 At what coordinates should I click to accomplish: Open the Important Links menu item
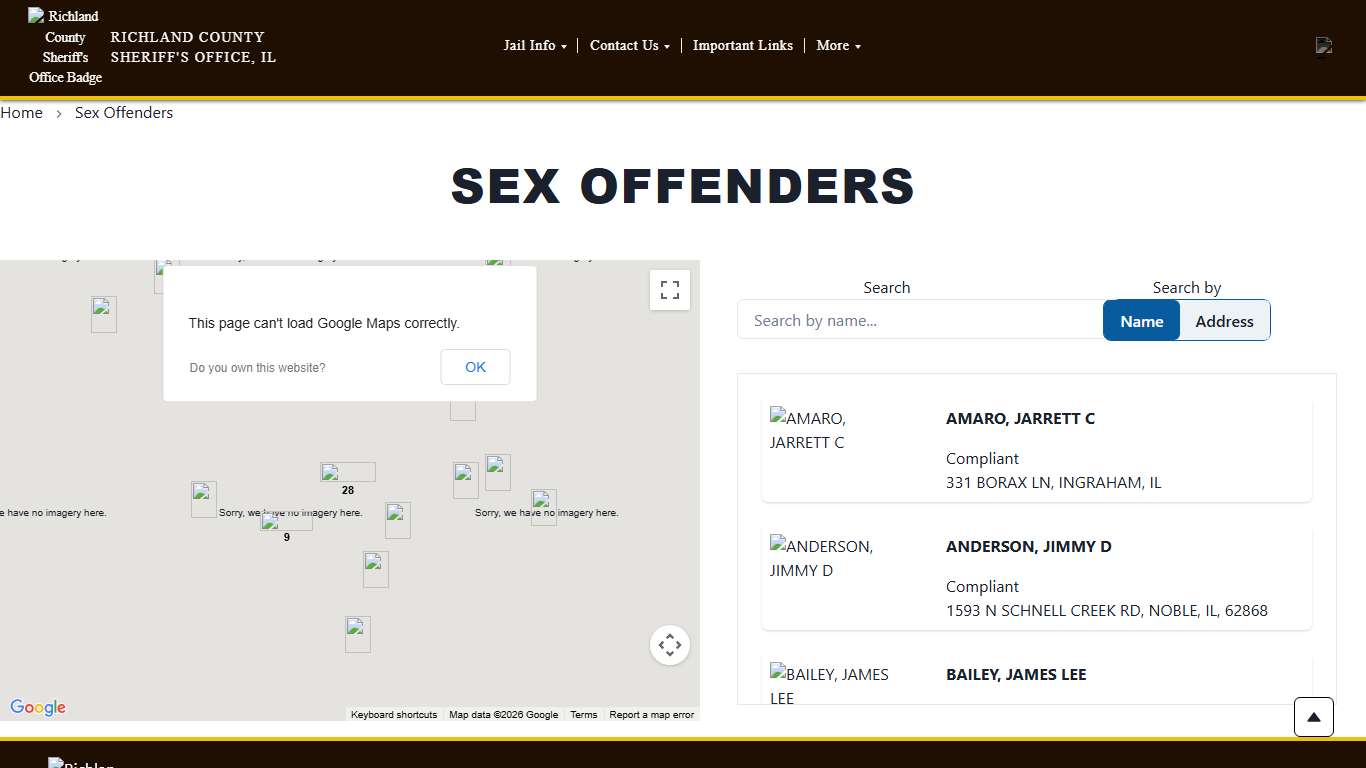pyautogui.click(x=743, y=45)
